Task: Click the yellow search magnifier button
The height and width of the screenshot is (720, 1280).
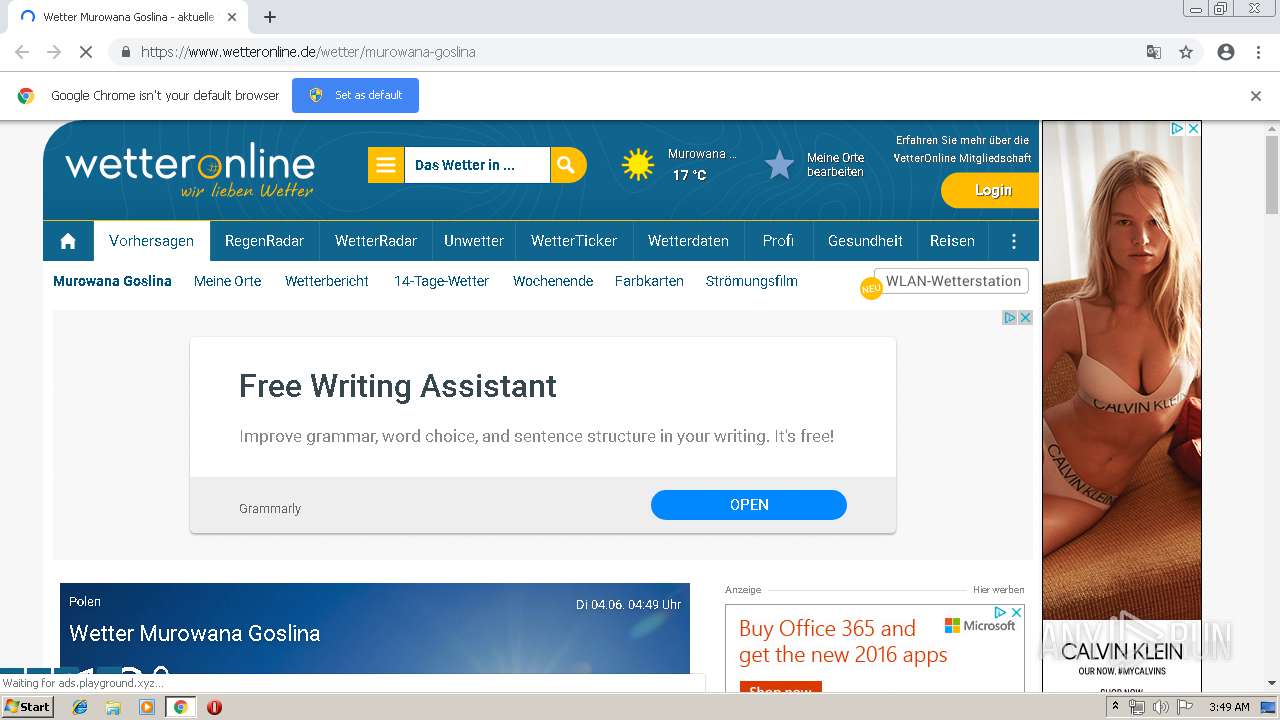Action: coord(567,165)
